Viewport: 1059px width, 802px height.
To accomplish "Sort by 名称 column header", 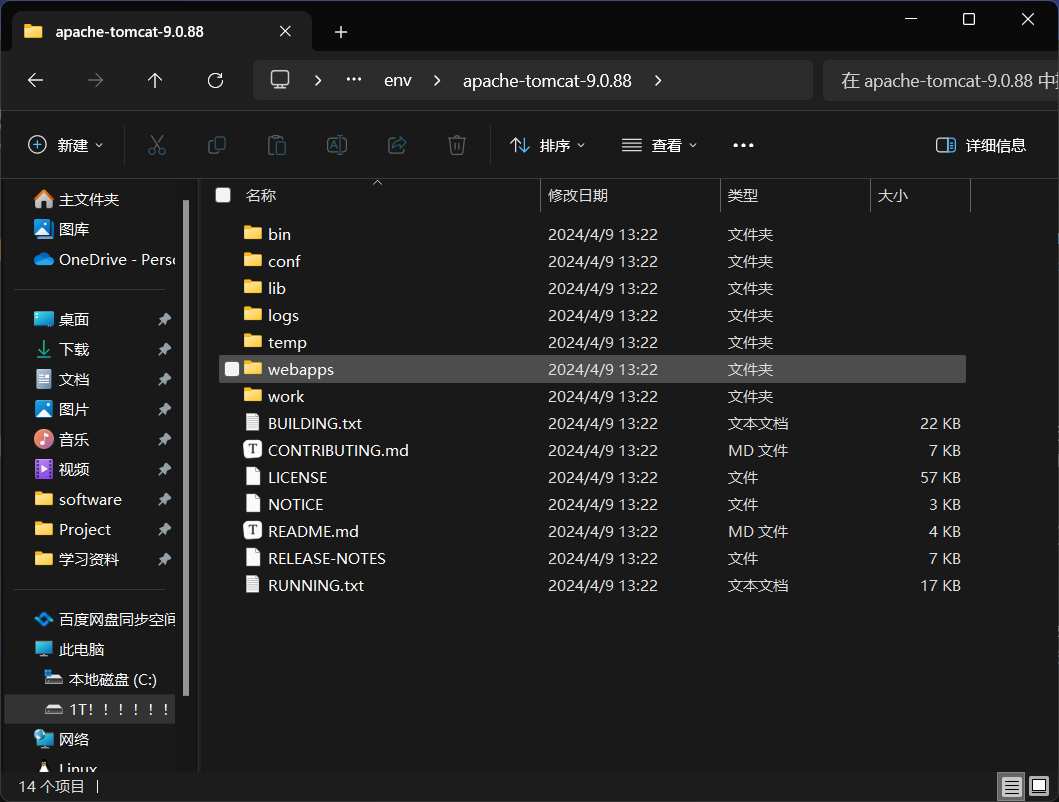I will coord(261,196).
